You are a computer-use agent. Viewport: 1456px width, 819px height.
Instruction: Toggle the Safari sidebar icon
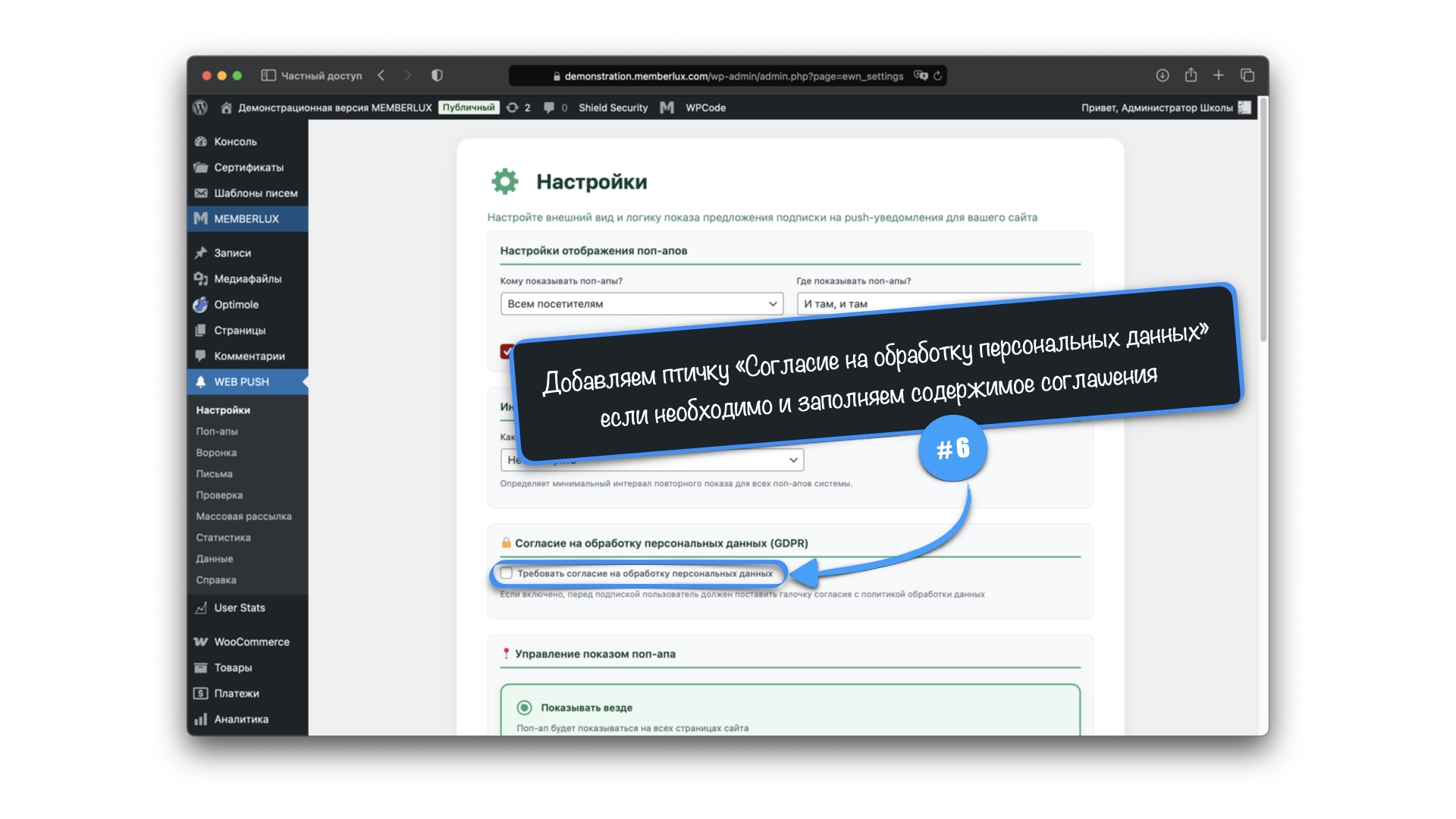(268, 75)
